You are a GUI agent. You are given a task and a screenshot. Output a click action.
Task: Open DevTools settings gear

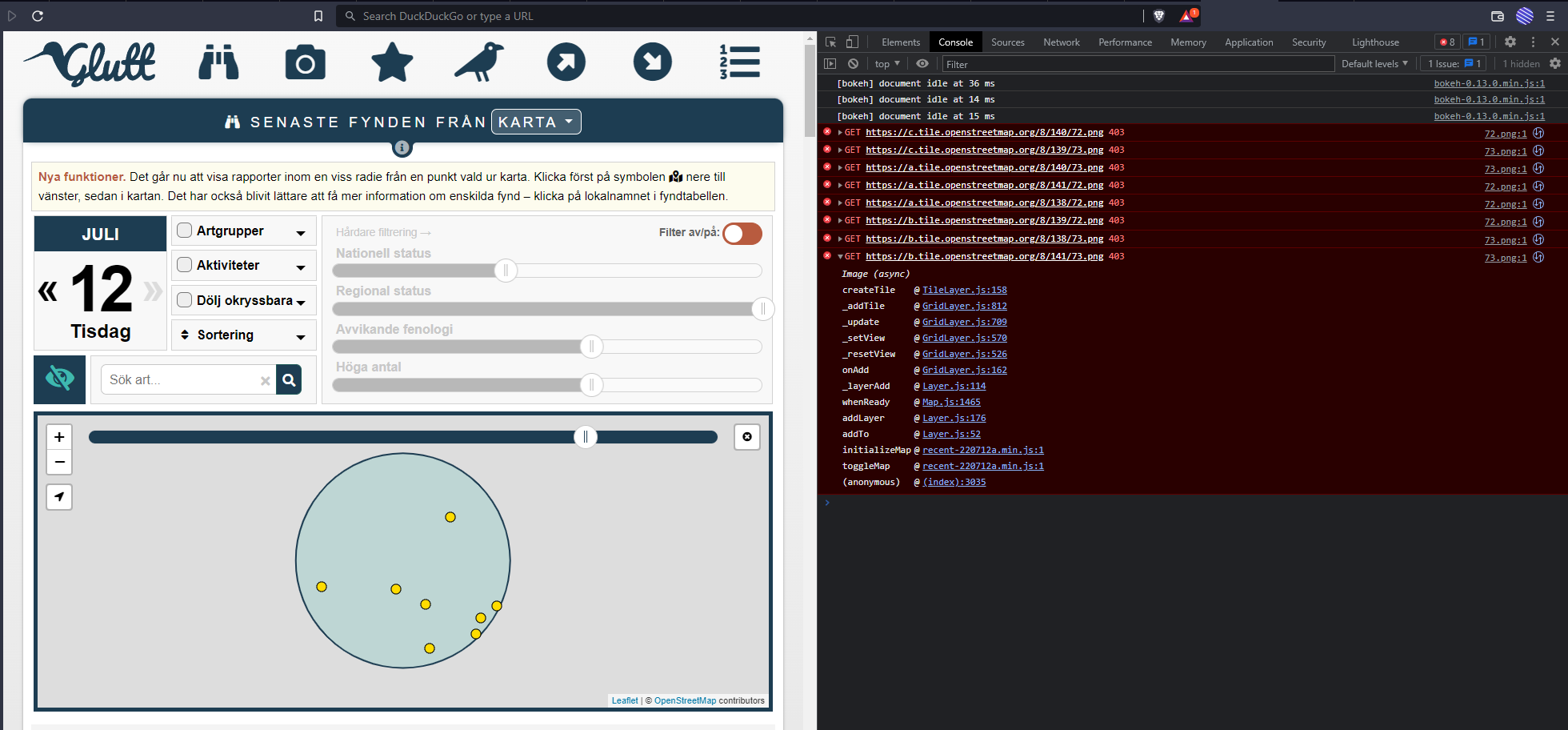[1510, 42]
